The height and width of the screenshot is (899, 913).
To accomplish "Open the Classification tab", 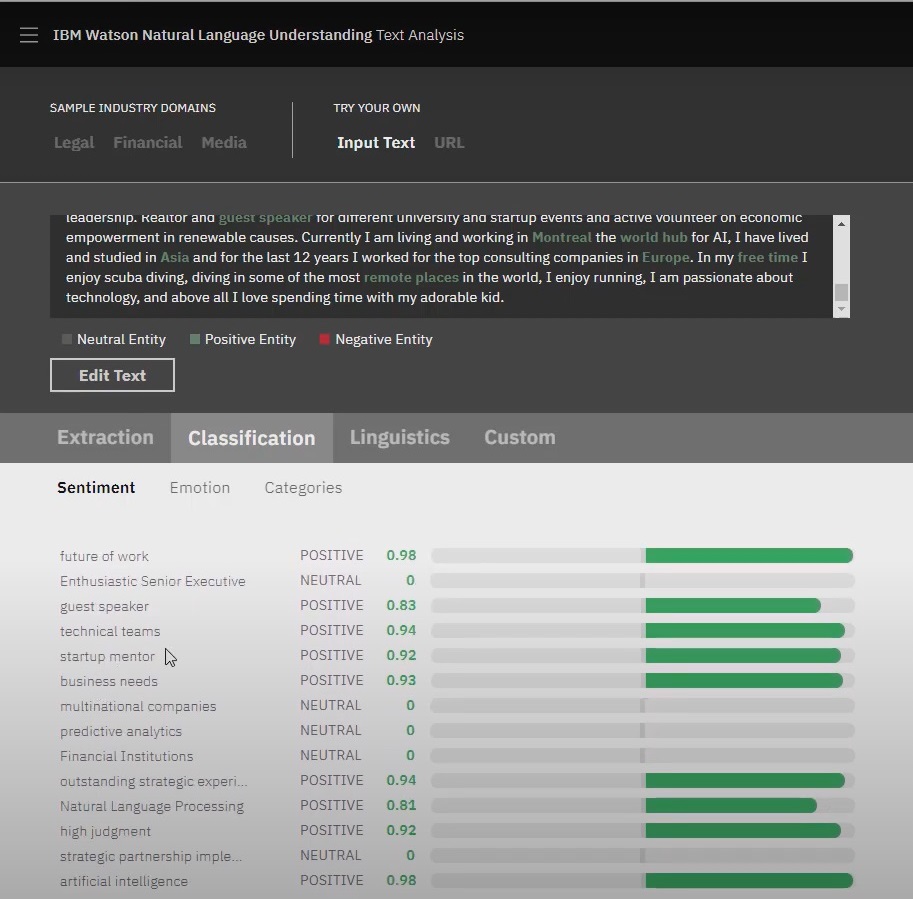I will 252,438.
